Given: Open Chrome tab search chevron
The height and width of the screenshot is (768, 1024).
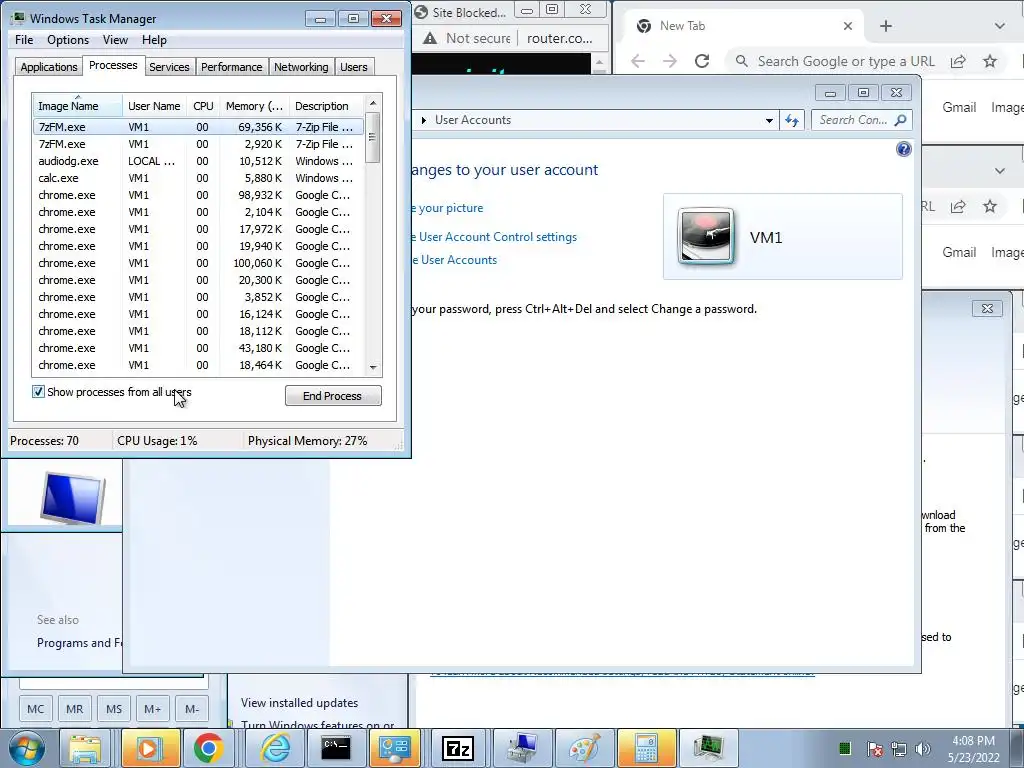Looking at the screenshot, I should pyautogui.click(x=999, y=26).
